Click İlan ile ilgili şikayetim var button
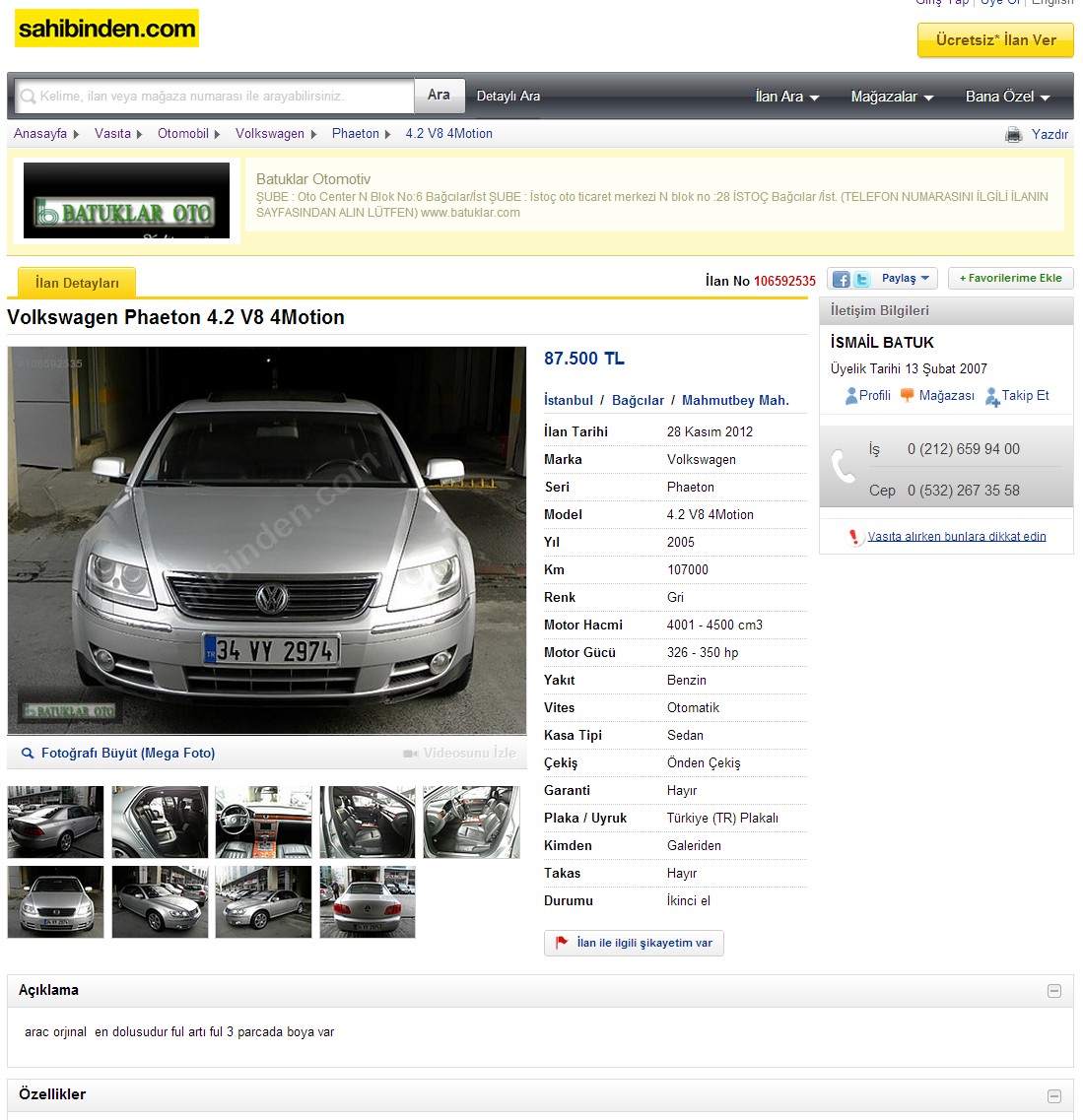The width and height of the screenshot is (1083, 1120). [634, 943]
